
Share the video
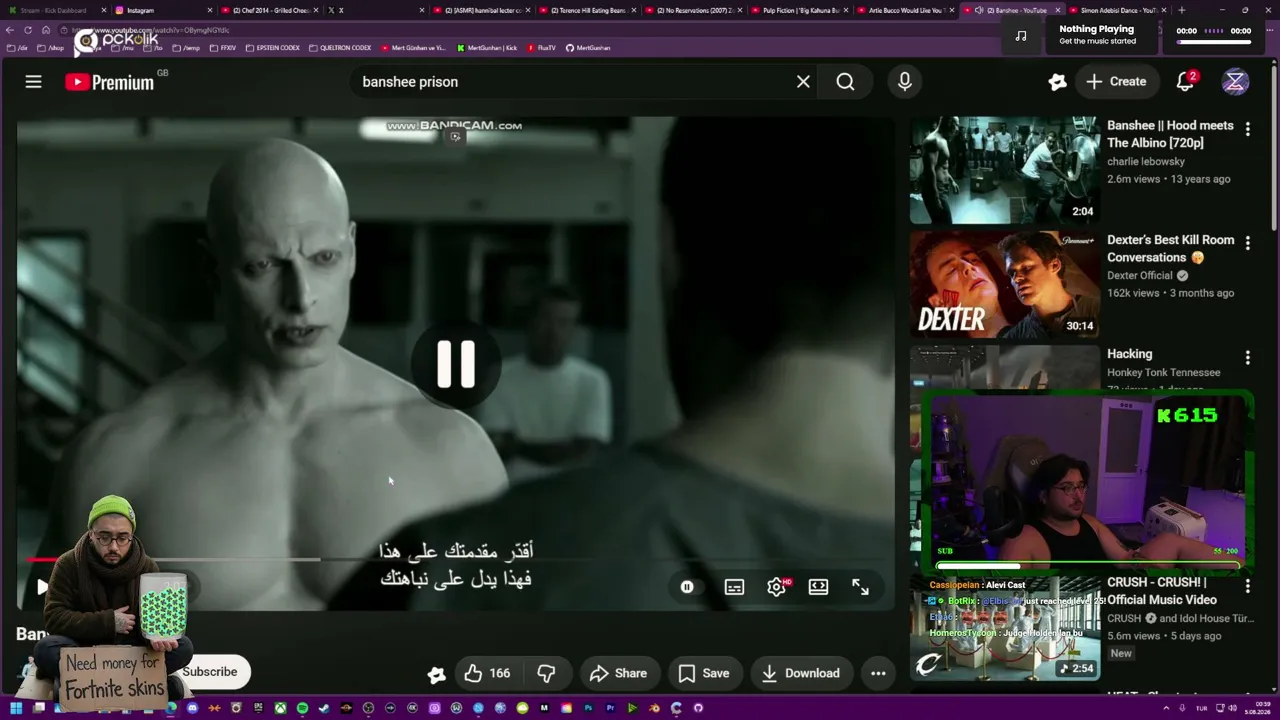618,673
